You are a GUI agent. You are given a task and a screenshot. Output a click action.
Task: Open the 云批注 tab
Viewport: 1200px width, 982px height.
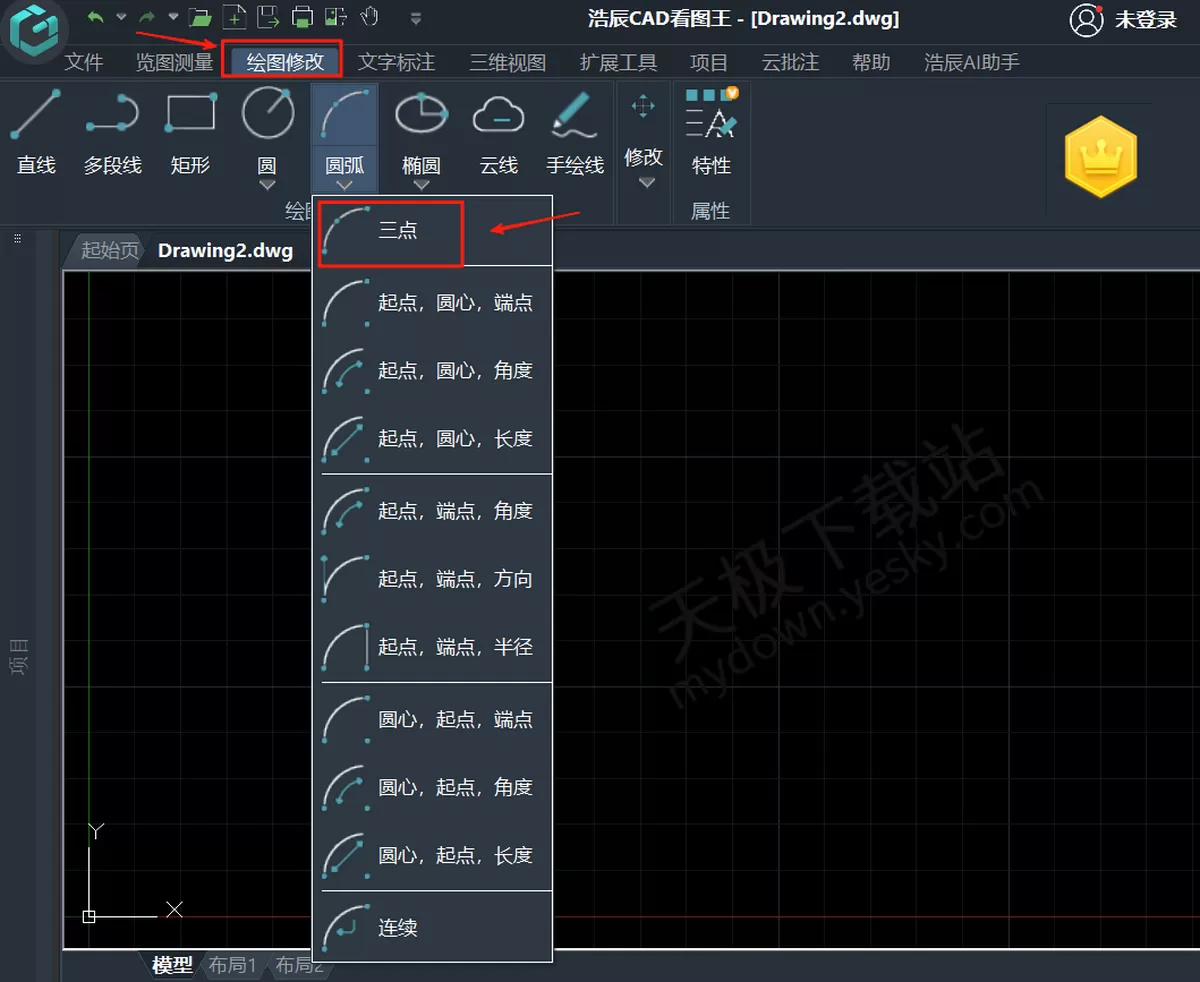click(x=790, y=62)
